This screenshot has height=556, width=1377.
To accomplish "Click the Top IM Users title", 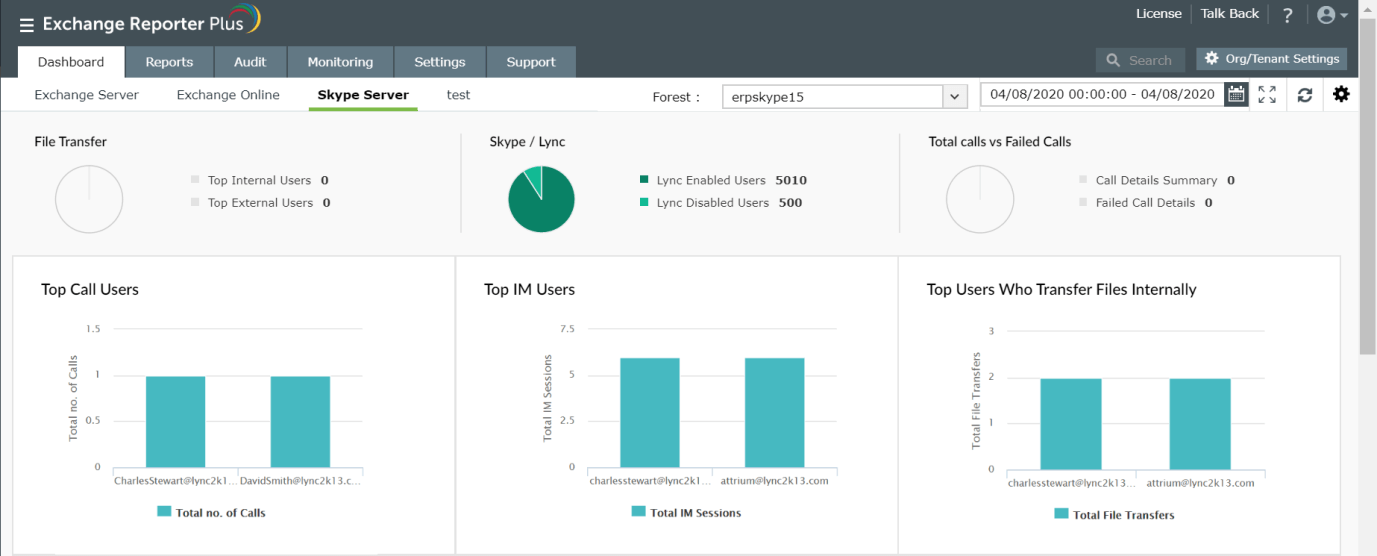I will (530, 290).
